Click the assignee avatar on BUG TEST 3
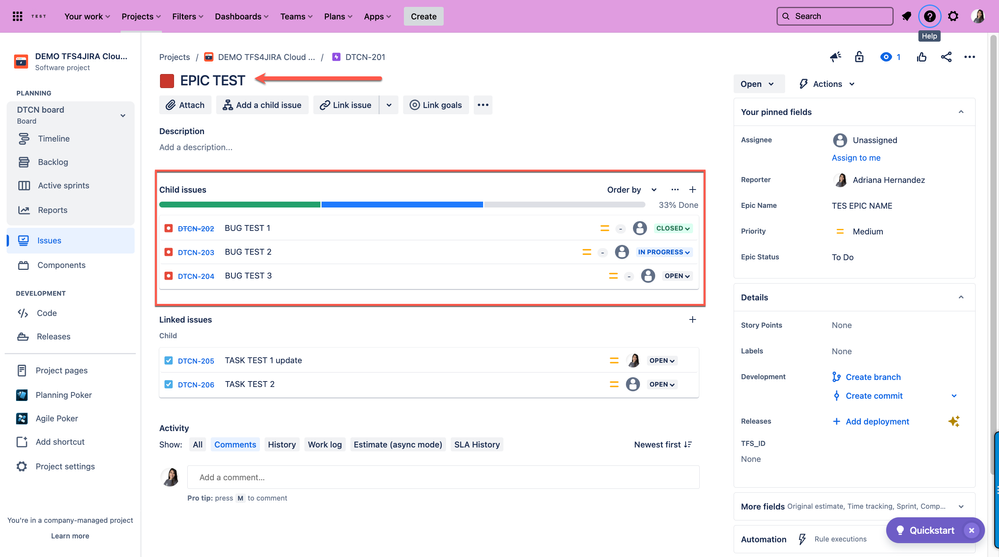This screenshot has width=999, height=557. pos(648,276)
